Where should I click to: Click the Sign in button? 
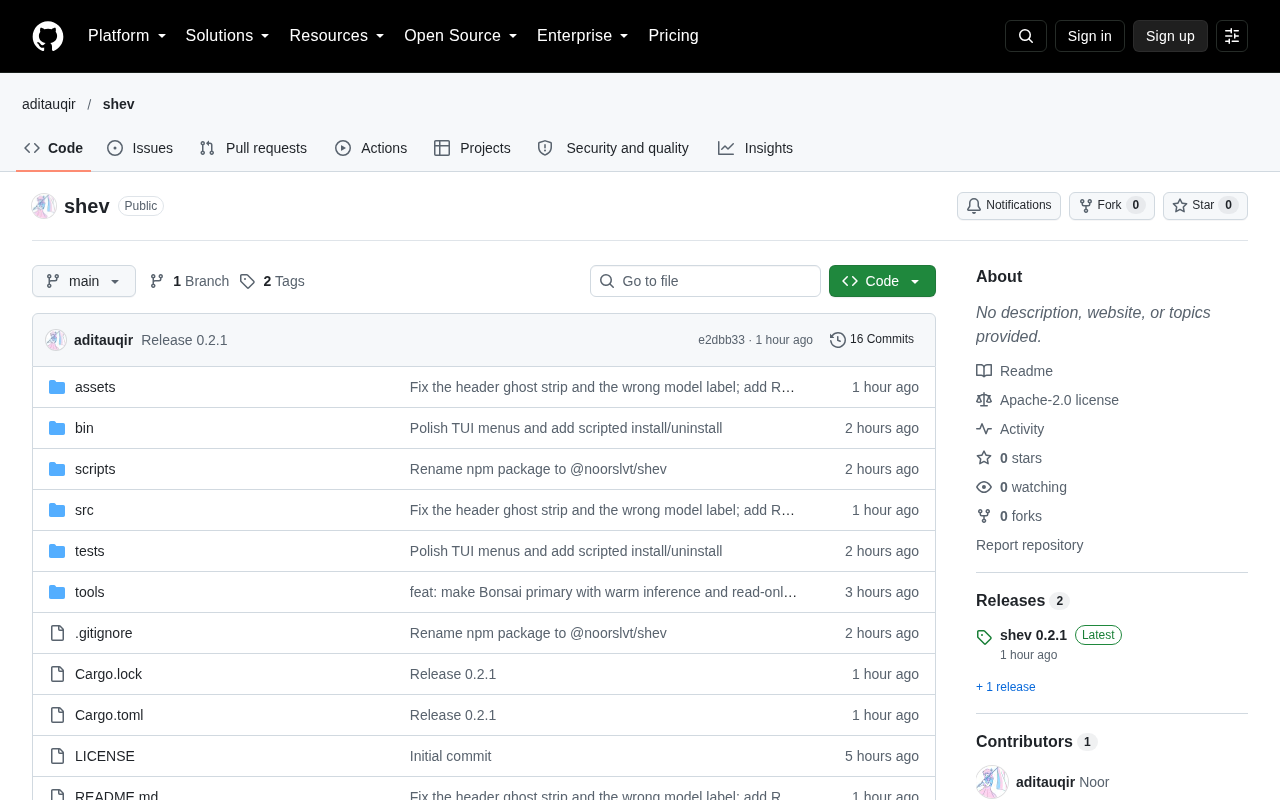[x=1090, y=36]
